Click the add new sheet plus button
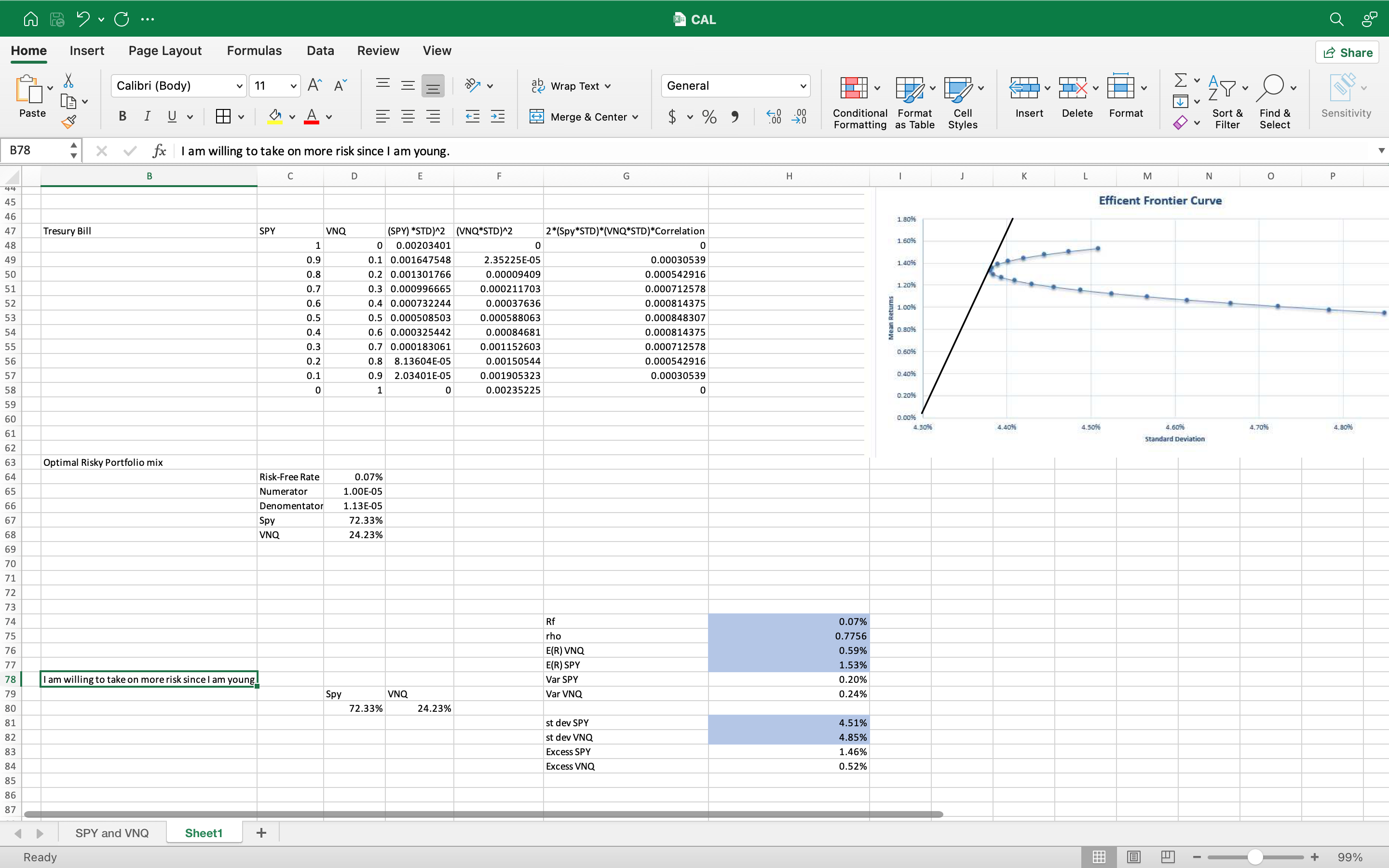The width and height of the screenshot is (1389, 868). tap(261, 832)
